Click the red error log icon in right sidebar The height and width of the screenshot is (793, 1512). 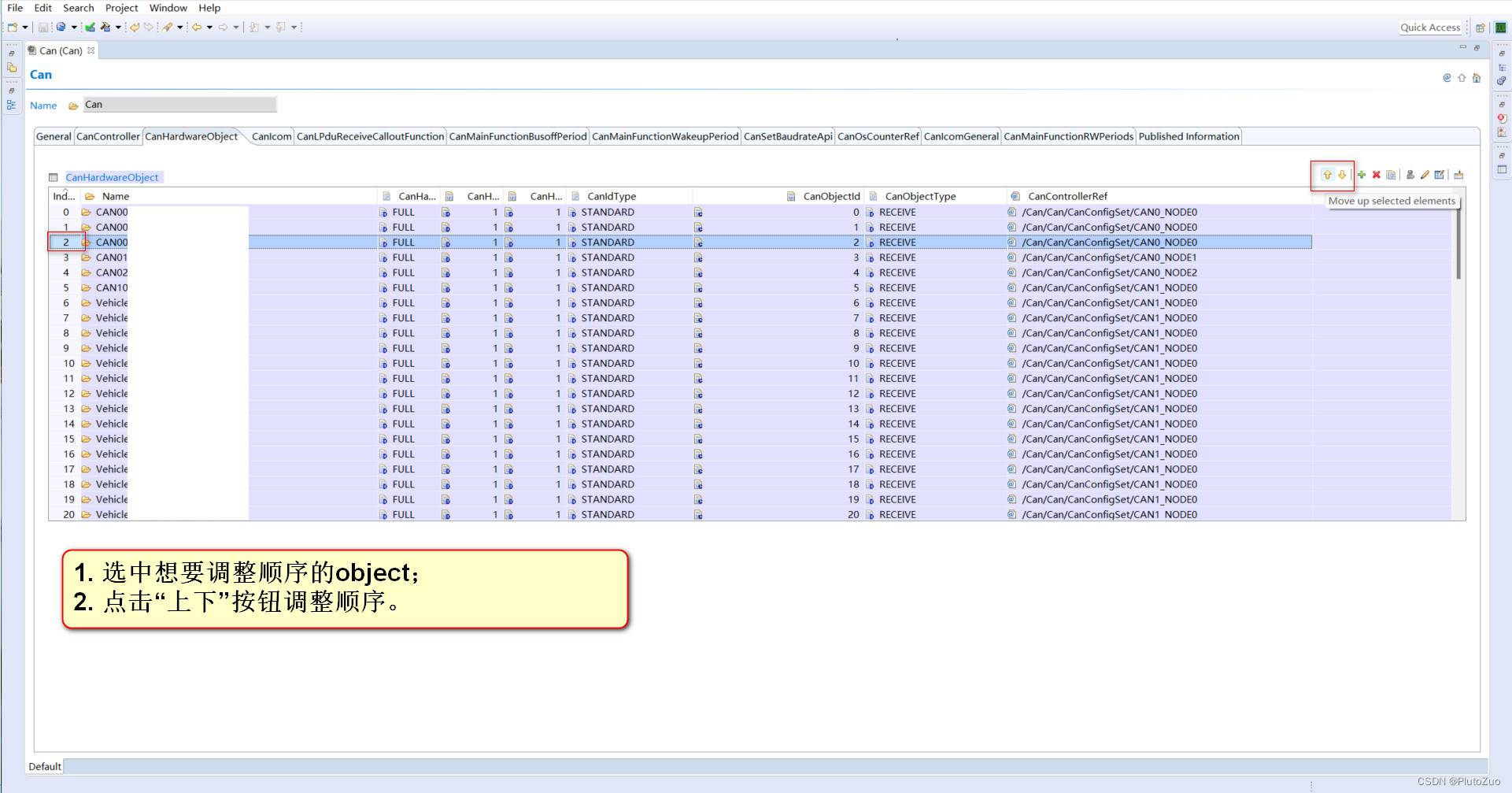pyautogui.click(x=1502, y=118)
